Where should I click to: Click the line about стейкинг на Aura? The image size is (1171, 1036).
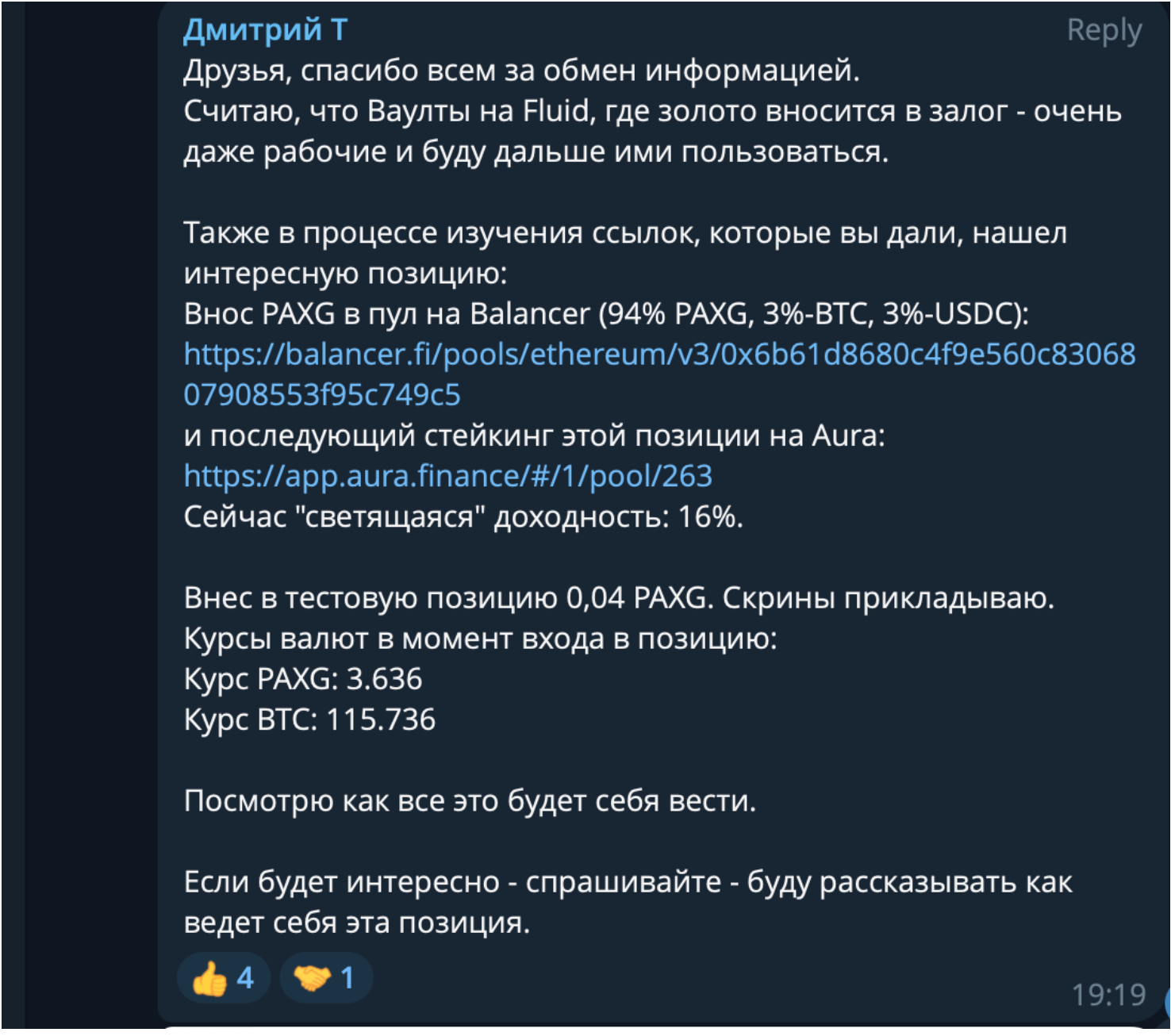[x=534, y=436]
